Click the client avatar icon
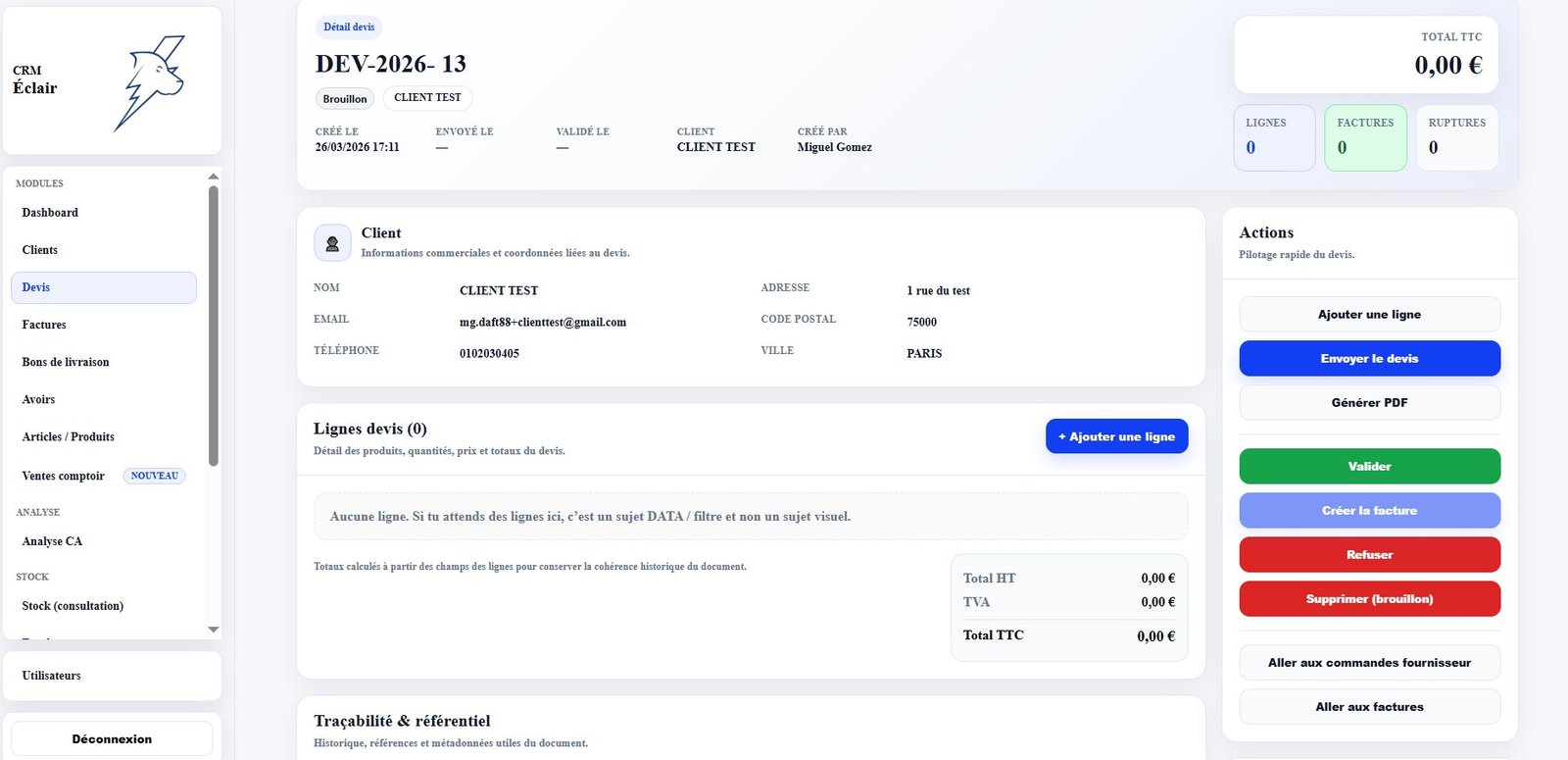The image size is (1568, 760). click(332, 243)
